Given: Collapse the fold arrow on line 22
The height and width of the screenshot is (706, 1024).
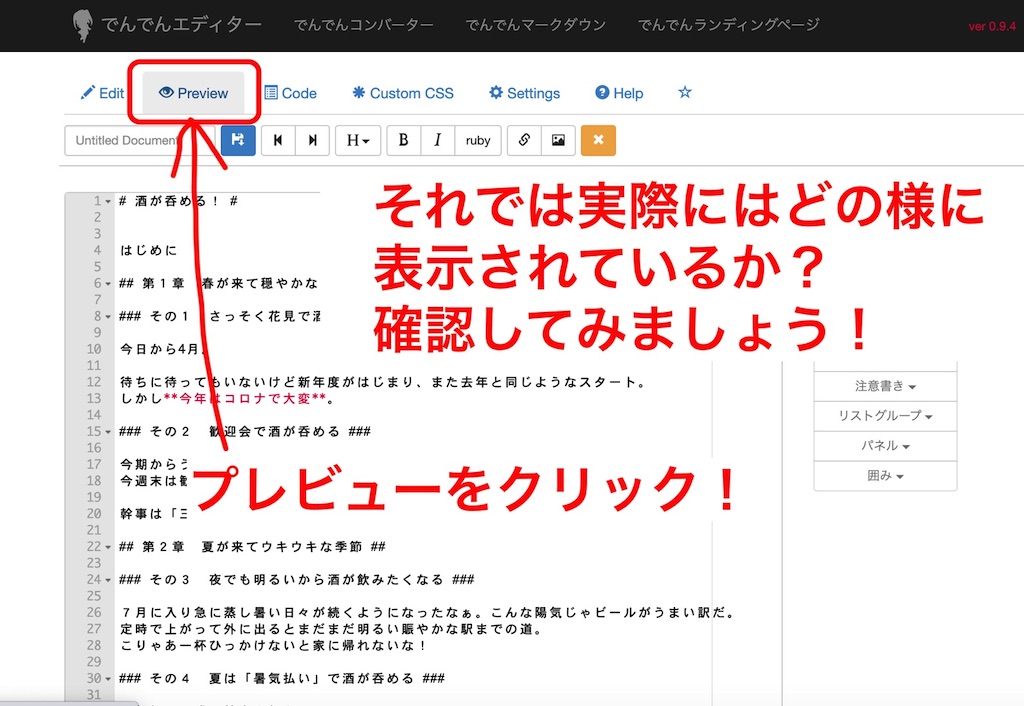Looking at the screenshot, I should pos(108,547).
